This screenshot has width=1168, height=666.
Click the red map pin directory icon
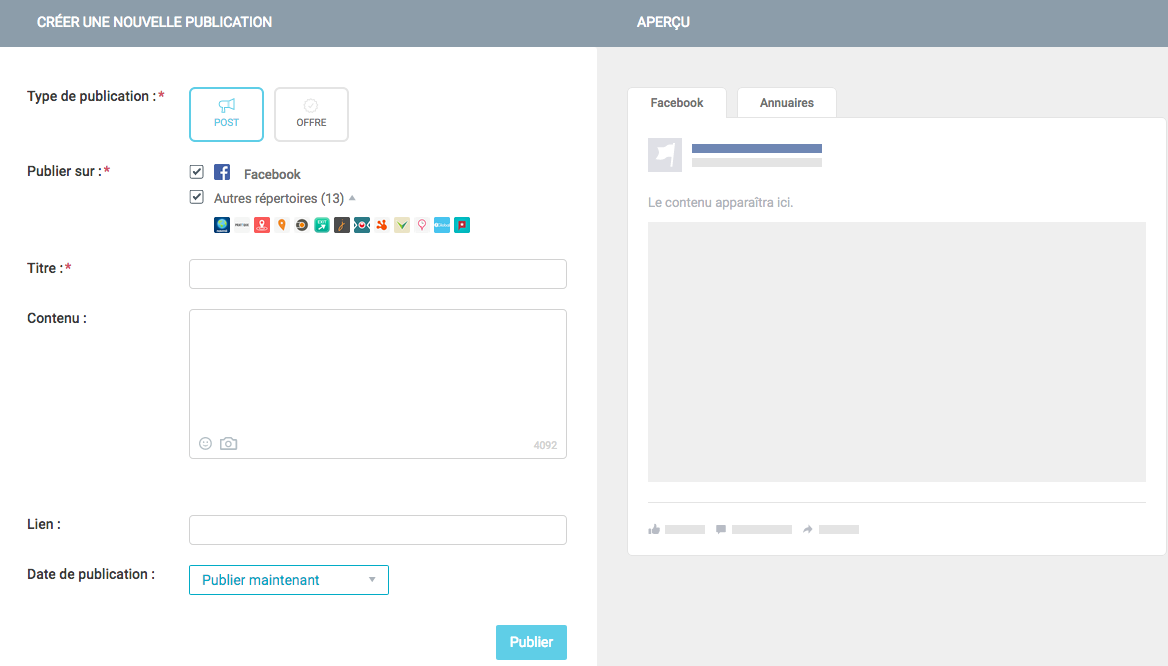pyautogui.click(x=261, y=225)
